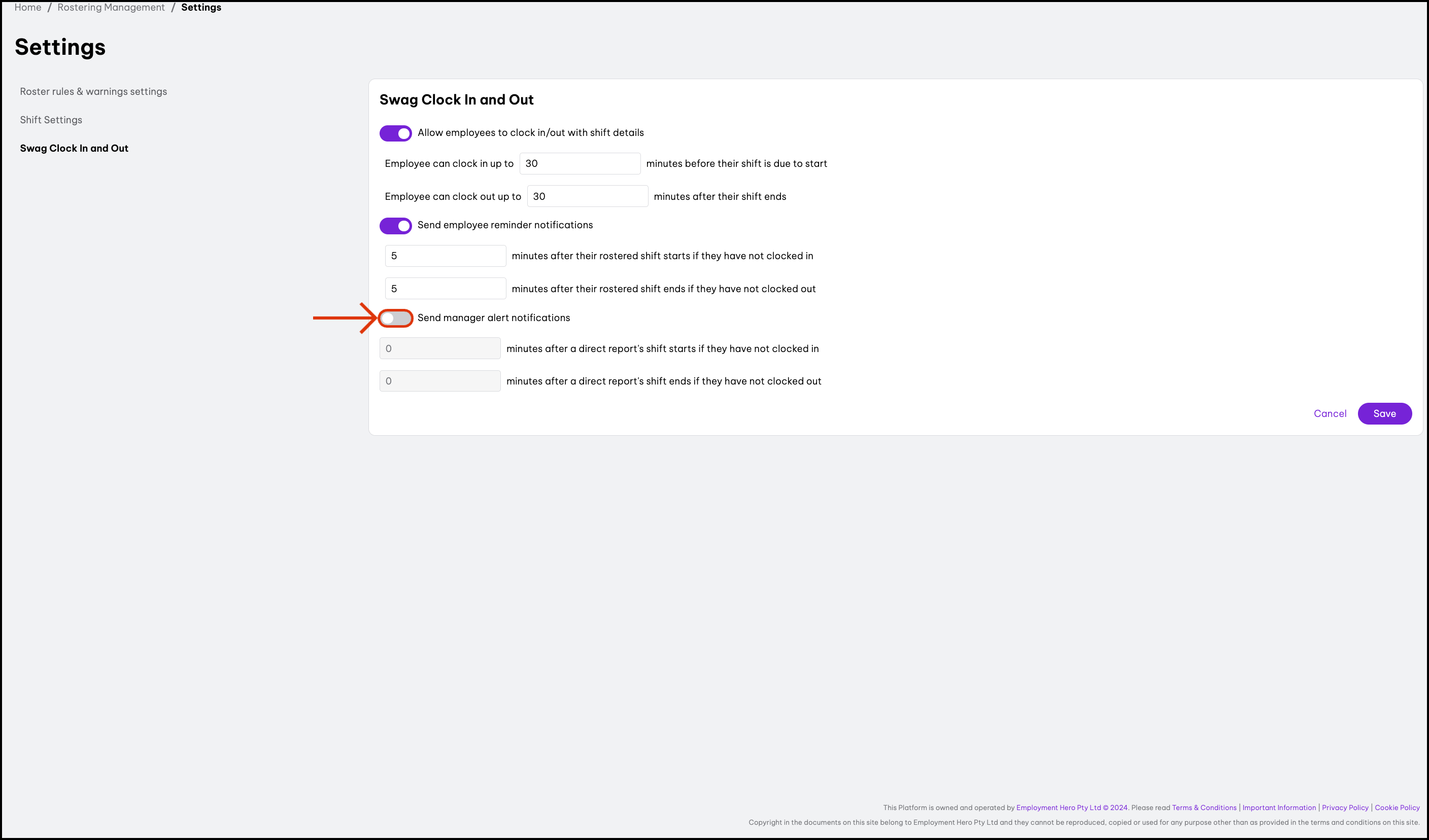Open Roster rules & warnings settings
This screenshot has width=1429, height=840.
[x=93, y=91]
